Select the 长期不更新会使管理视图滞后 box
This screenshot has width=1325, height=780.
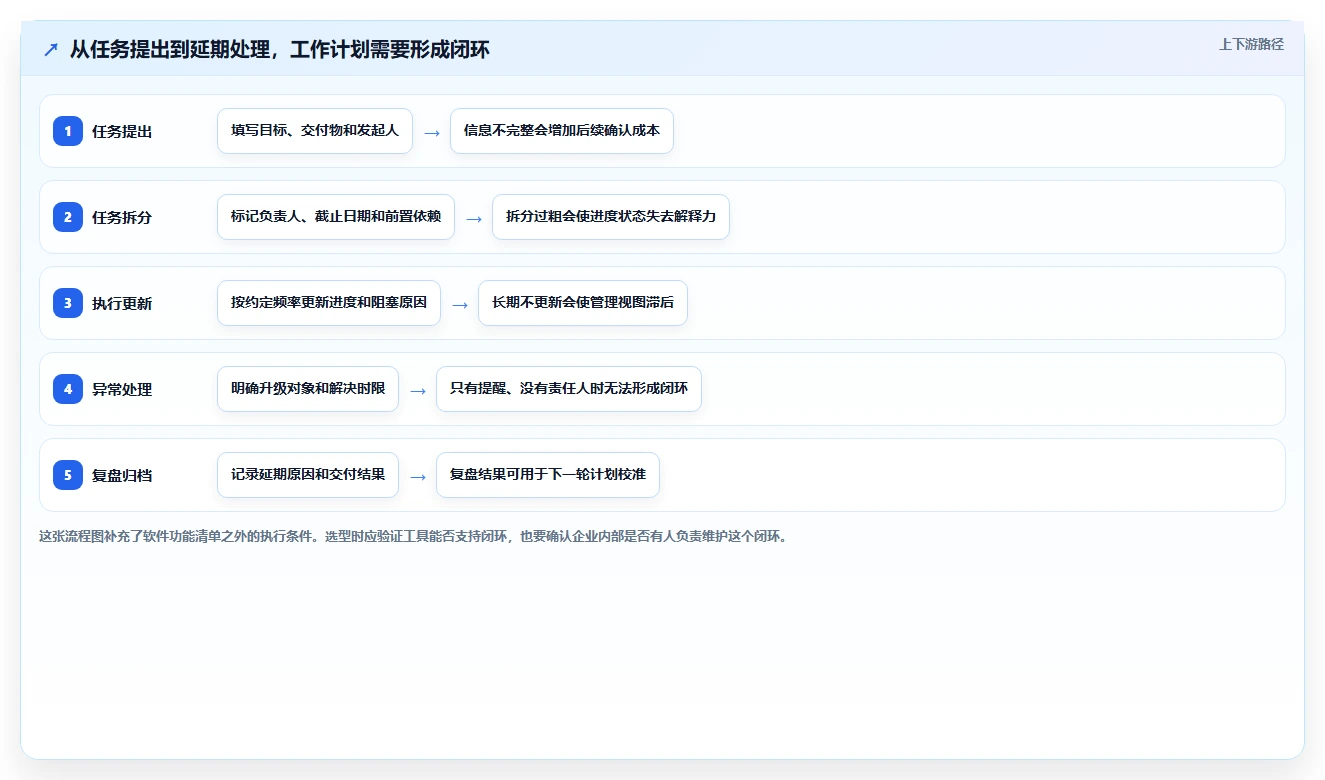click(583, 303)
